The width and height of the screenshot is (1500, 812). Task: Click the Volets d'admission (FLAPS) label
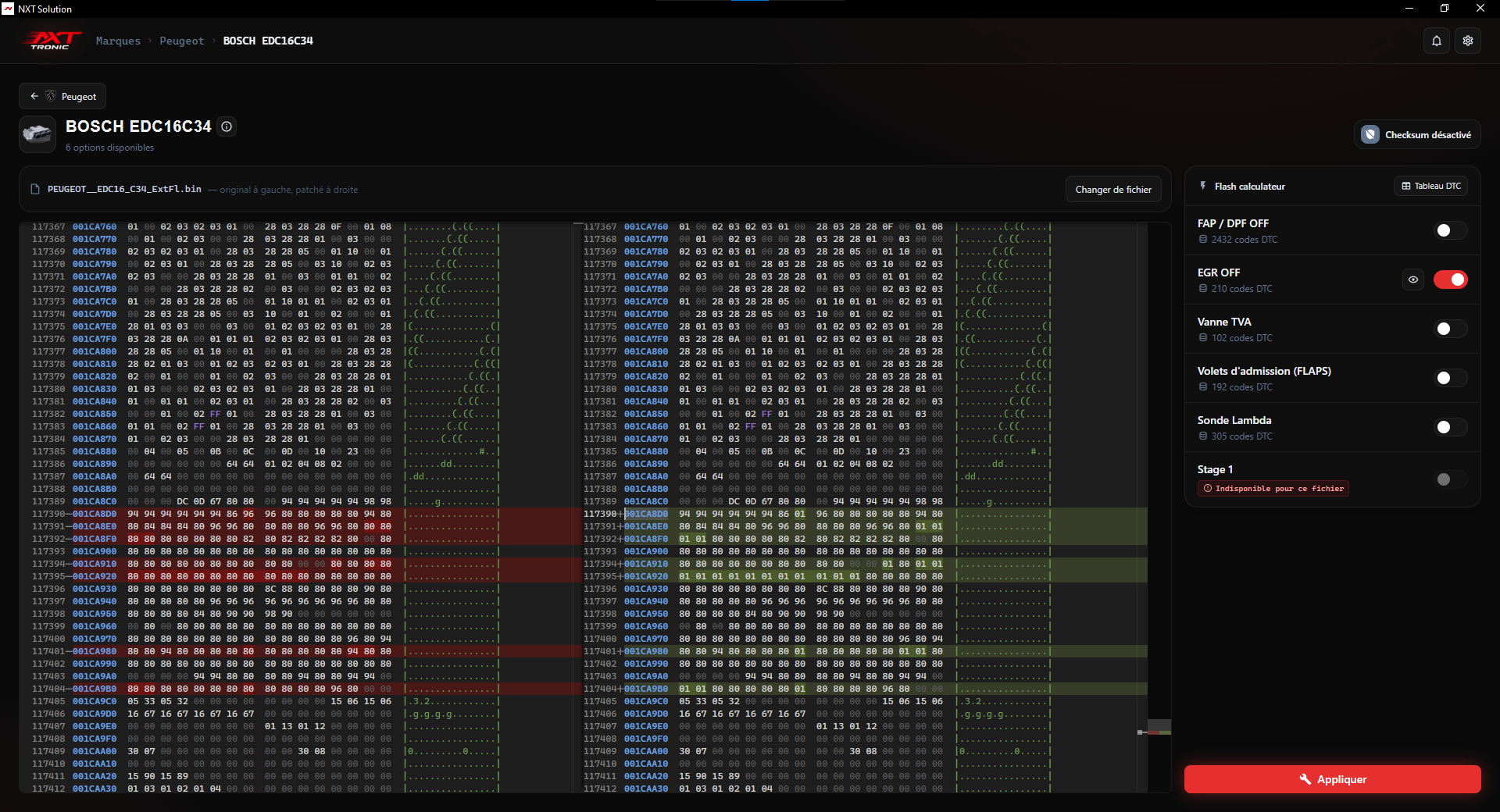click(x=1264, y=371)
